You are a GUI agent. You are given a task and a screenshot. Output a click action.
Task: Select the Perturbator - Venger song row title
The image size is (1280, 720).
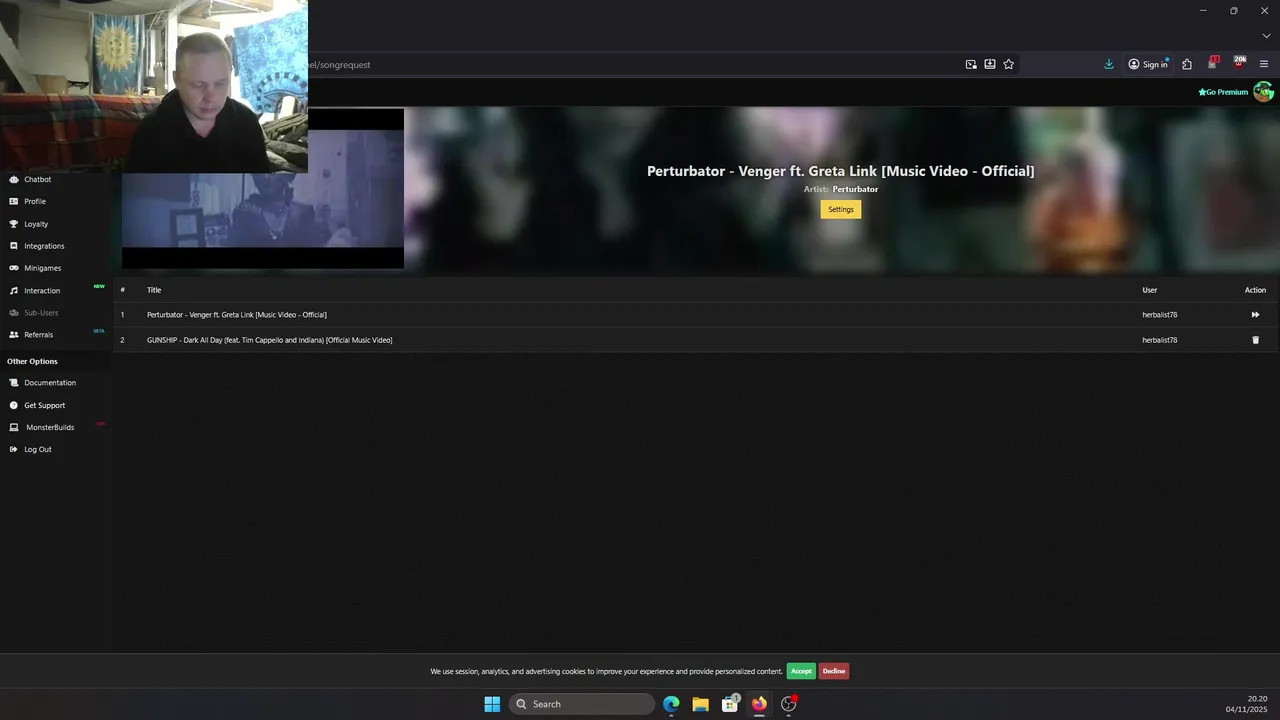coord(237,315)
